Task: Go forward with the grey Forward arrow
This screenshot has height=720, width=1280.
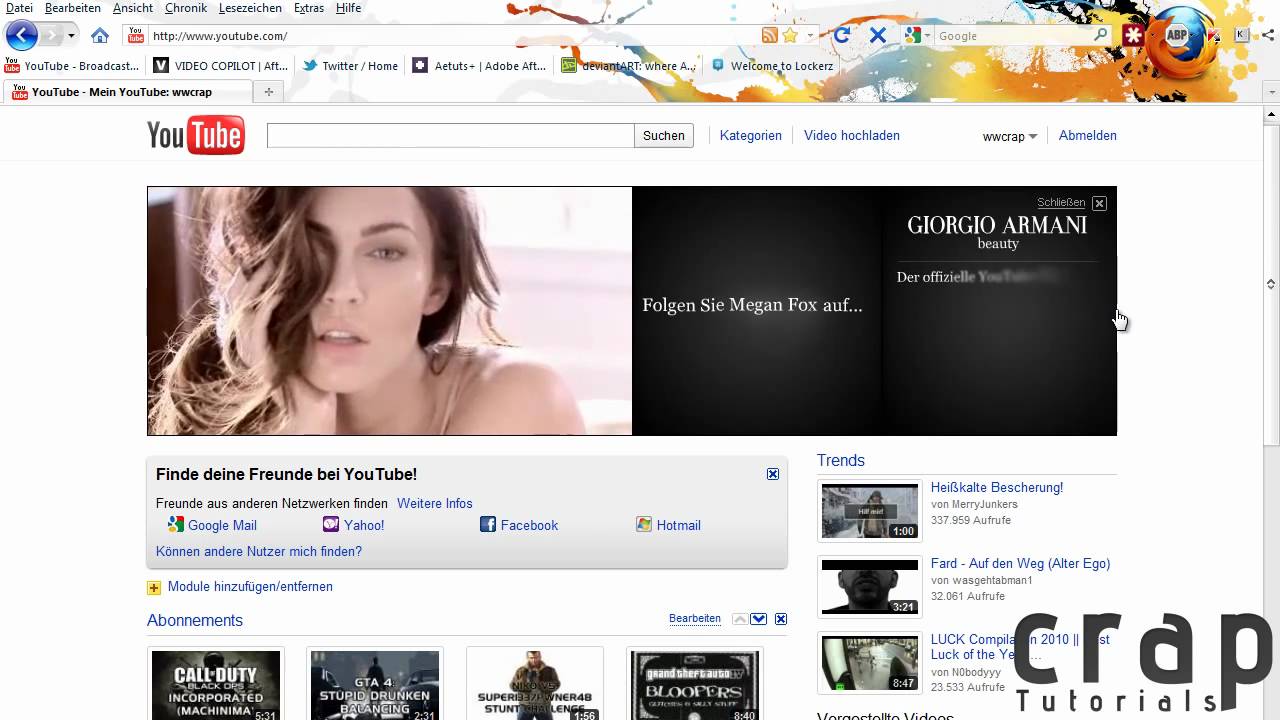Action: (x=51, y=35)
